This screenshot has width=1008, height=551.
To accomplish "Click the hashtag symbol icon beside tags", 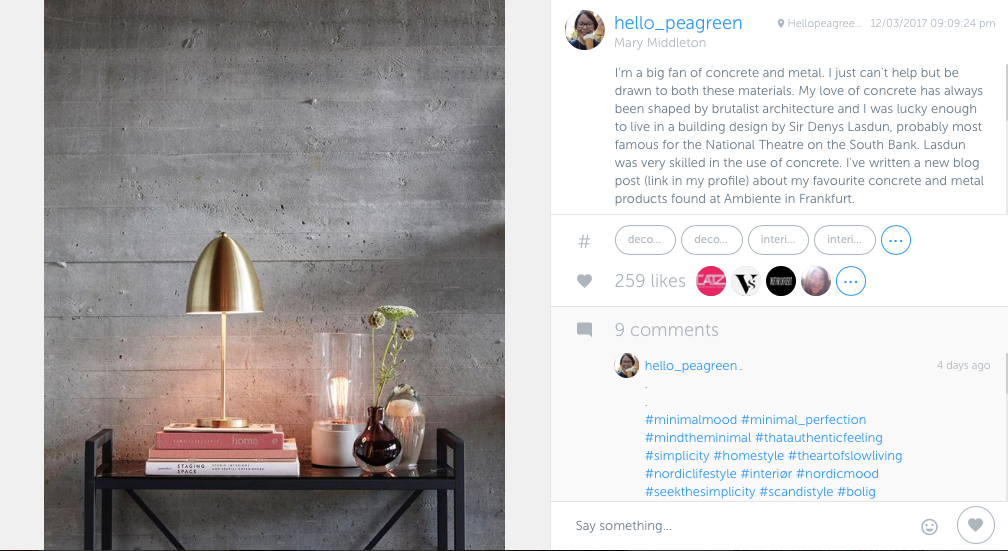I will coord(584,241).
